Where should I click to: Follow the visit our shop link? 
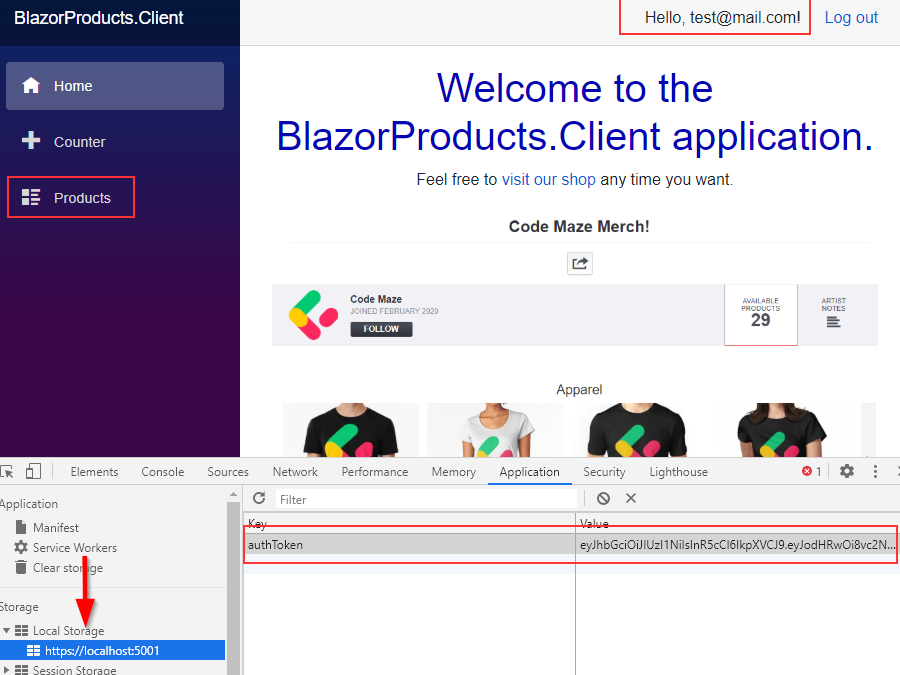click(548, 180)
